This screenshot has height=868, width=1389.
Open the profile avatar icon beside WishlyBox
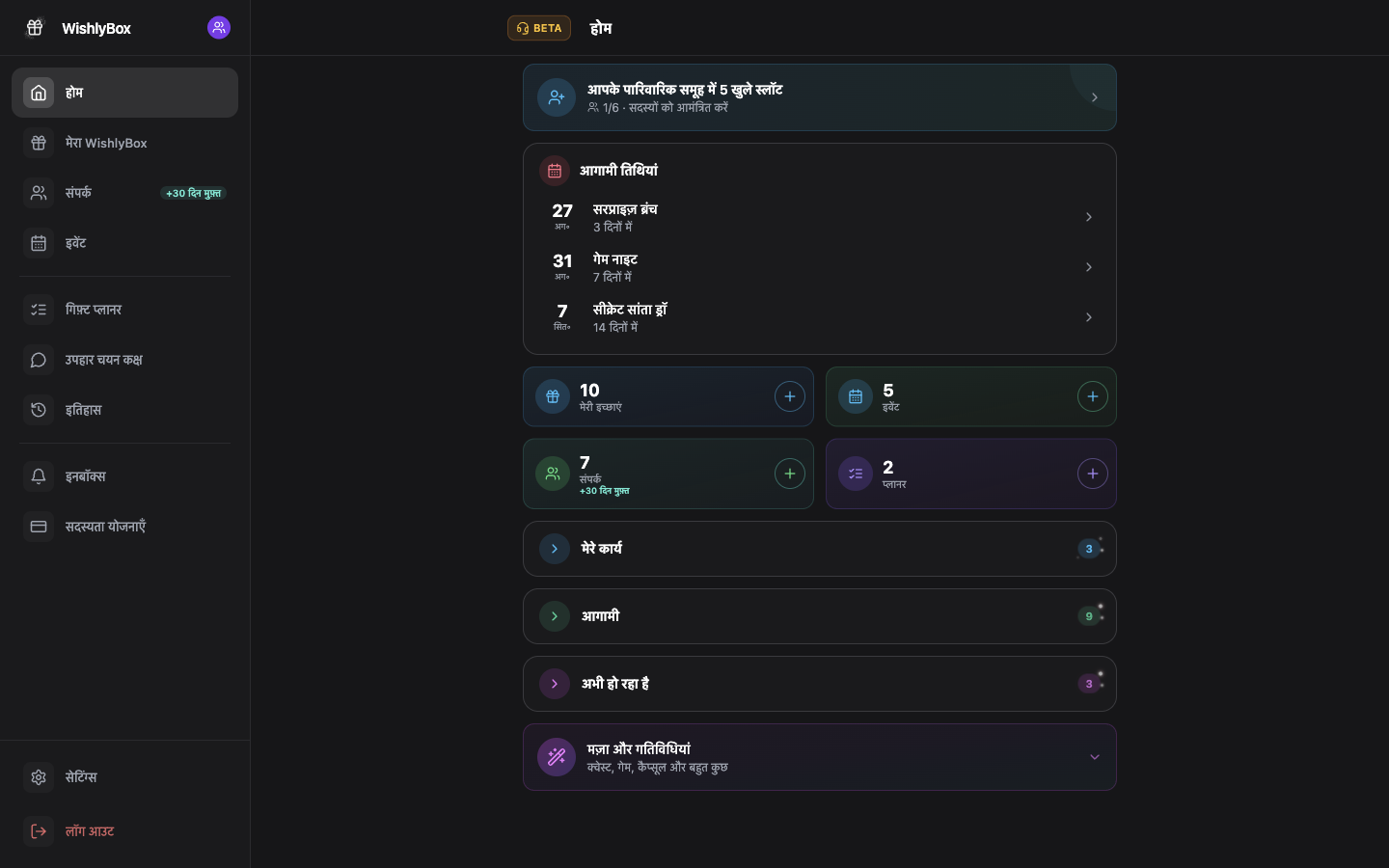click(x=219, y=28)
